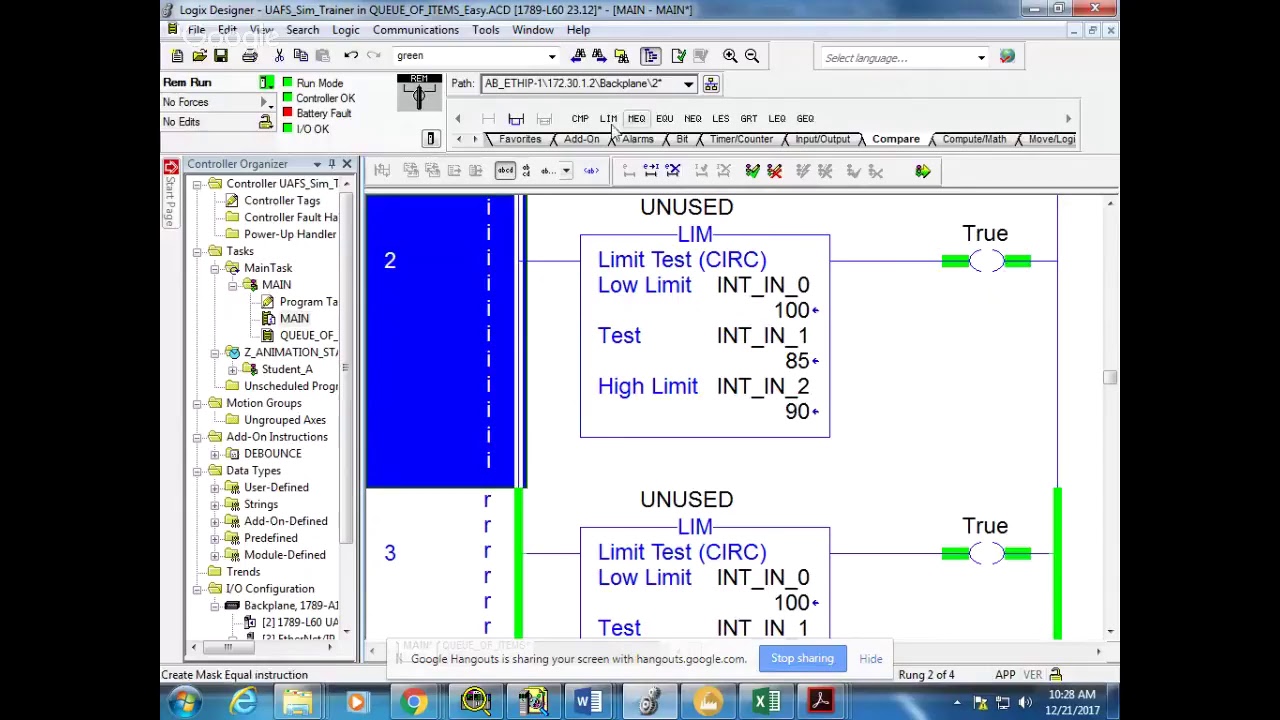
Task: Collapse the I/O Configuration folder node
Action: pos(198,589)
